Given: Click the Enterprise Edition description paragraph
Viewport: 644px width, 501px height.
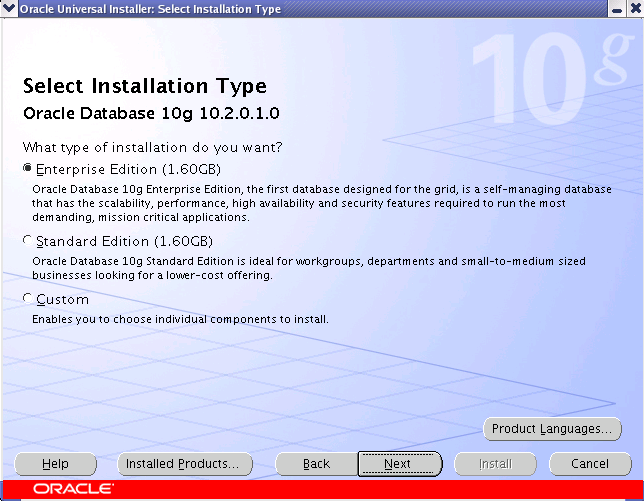Looking at the screenshot, I should coord(322,203).
